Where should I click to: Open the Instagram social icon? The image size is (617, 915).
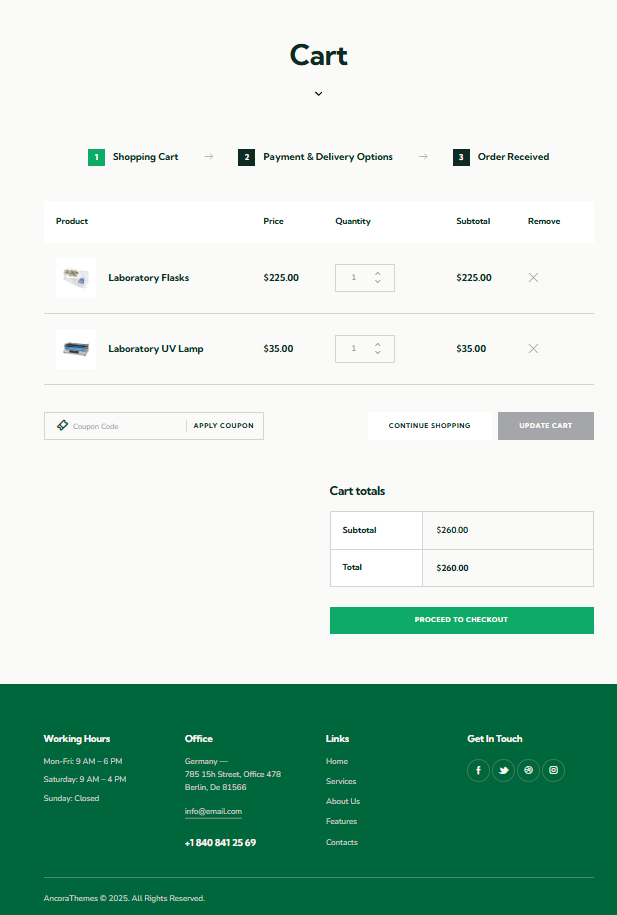tap(553, 770)
